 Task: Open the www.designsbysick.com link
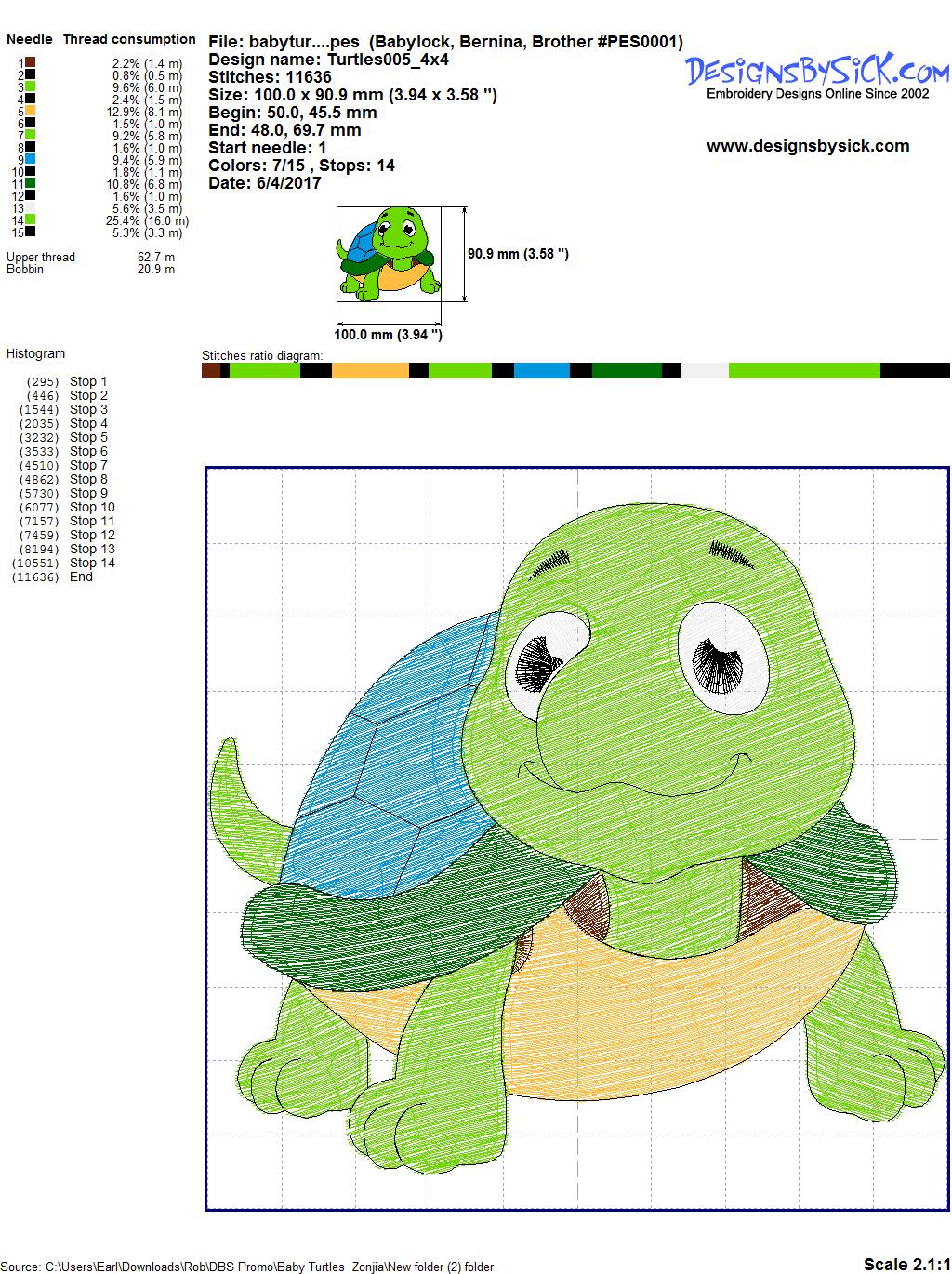coord(807,146)
